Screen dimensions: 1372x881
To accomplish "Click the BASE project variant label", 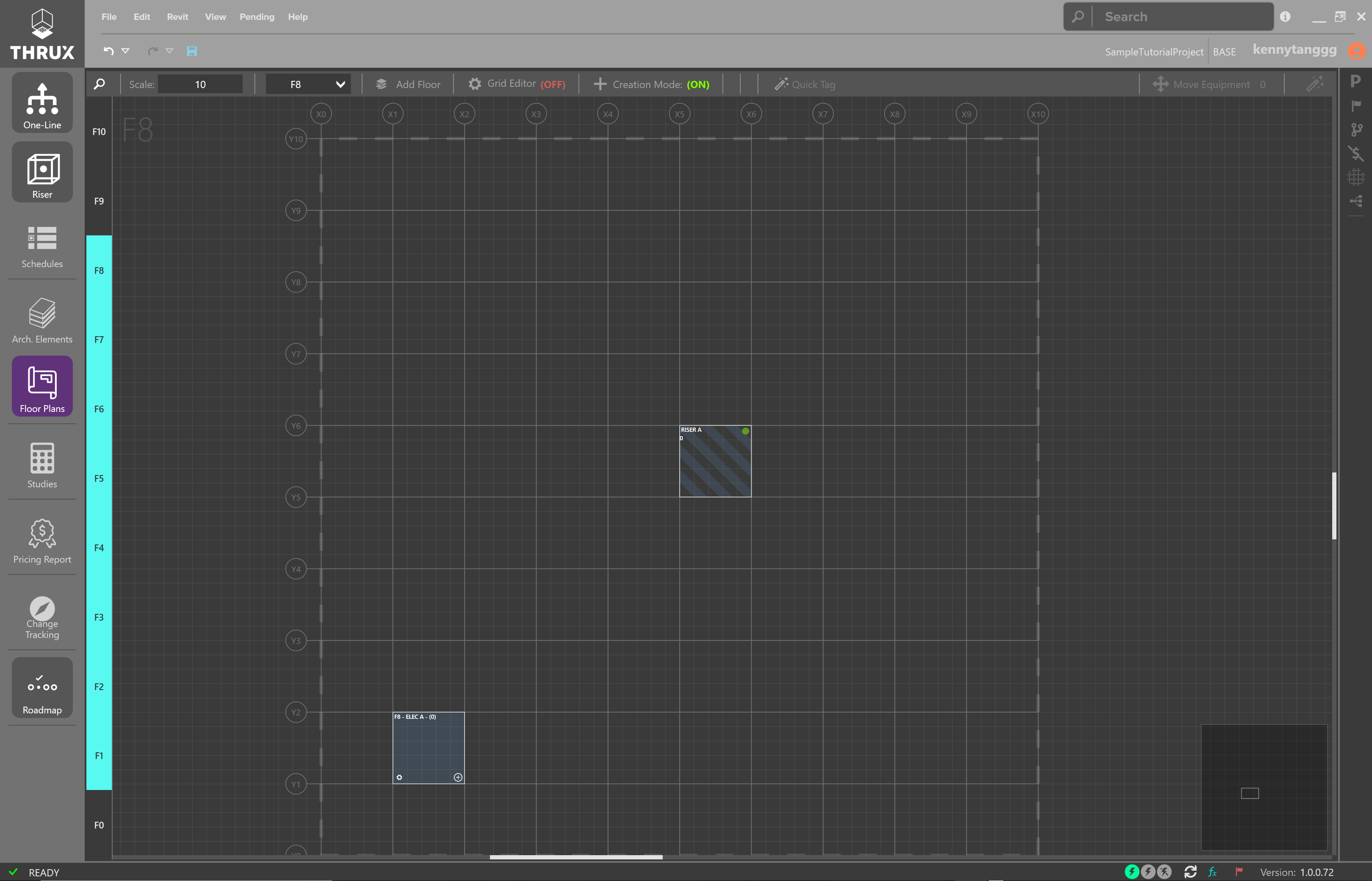I will click(1224, 52).
